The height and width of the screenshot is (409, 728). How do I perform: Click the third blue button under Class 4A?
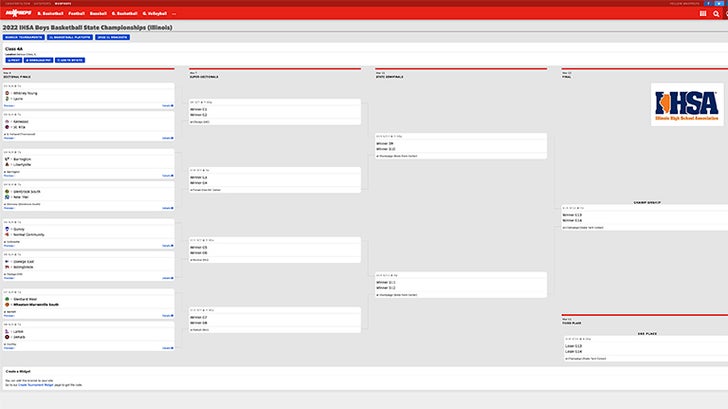[x=70, y=60]
